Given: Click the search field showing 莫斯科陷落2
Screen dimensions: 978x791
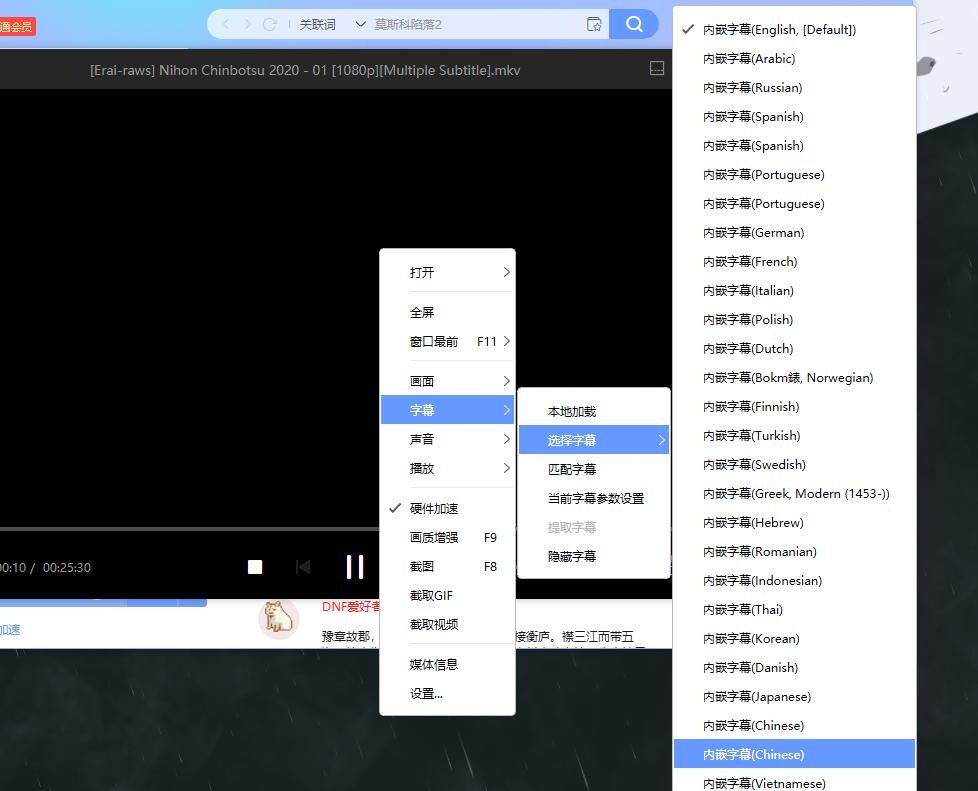Looking at the screenshot, I should tap(470, 24).
